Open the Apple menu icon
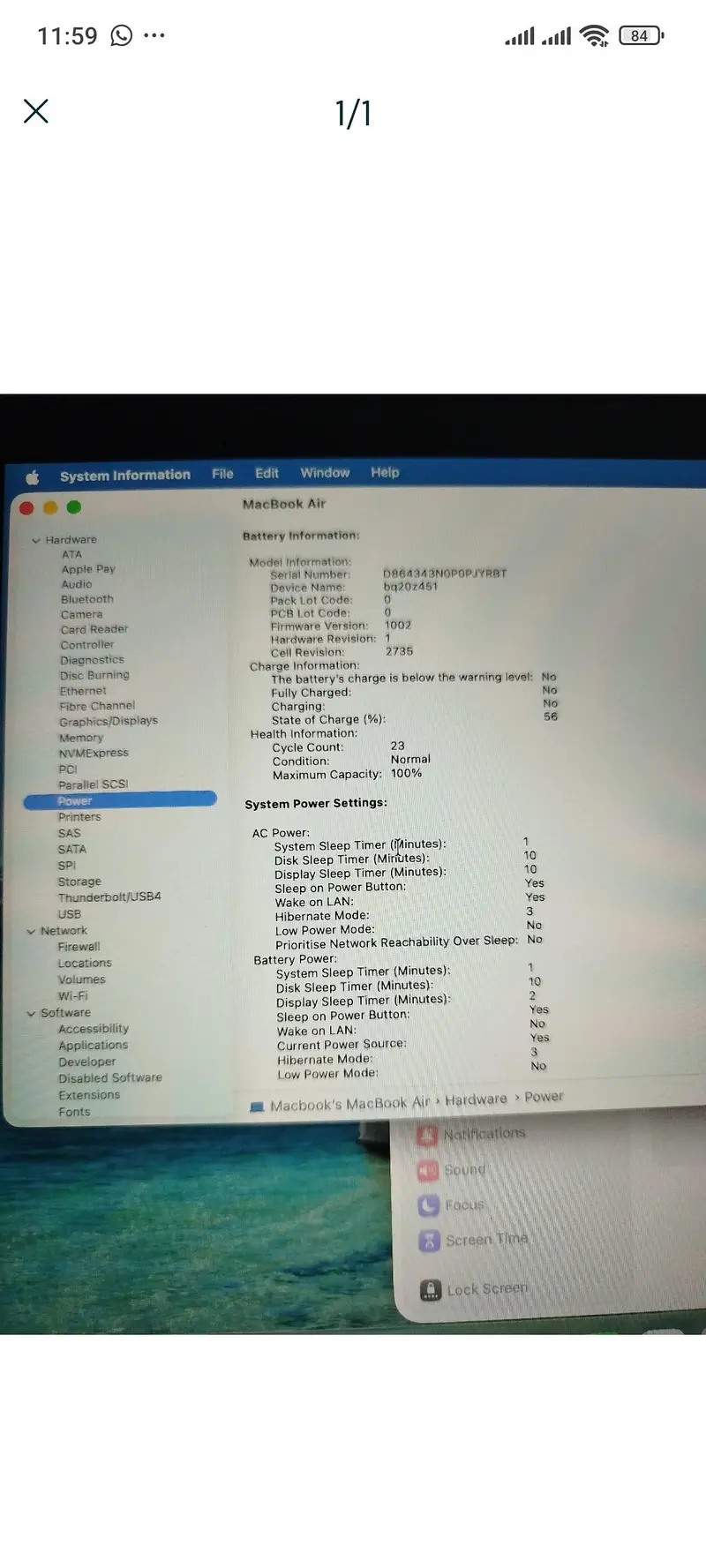The height and width of the screenshot is (1568, 706). tap(33, 477)
